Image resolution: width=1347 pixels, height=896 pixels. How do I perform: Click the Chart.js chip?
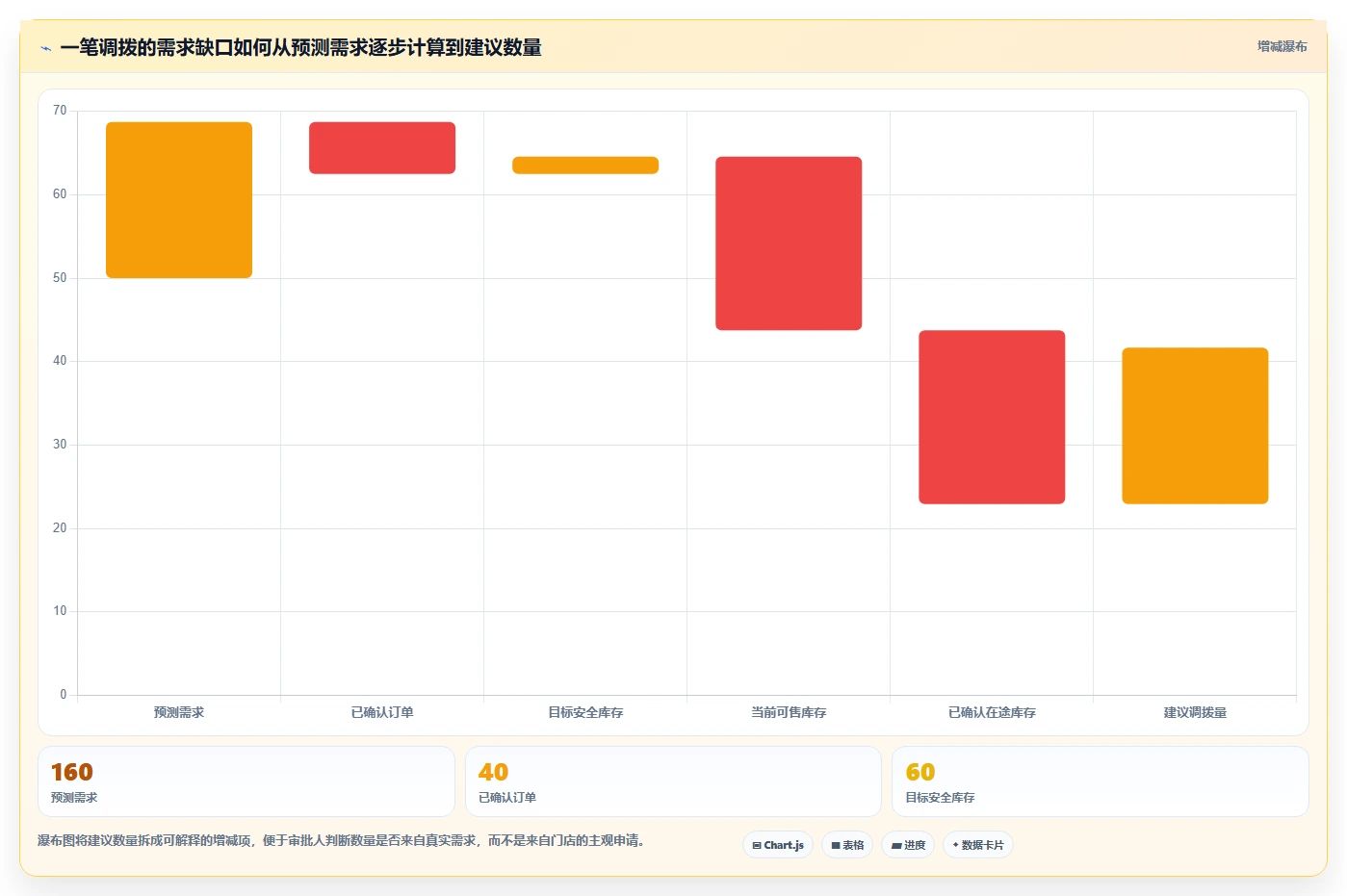point(778,845)
